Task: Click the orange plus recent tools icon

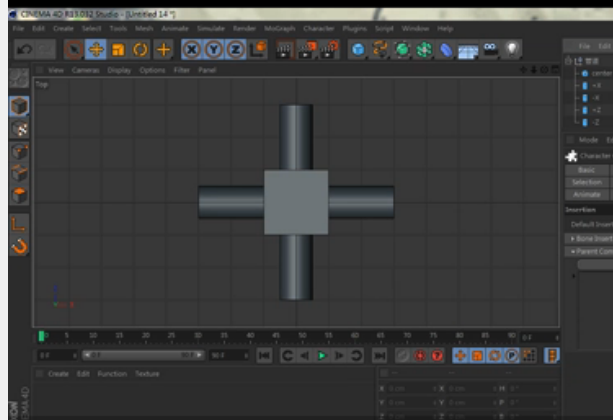Action: tap(163, 50)
